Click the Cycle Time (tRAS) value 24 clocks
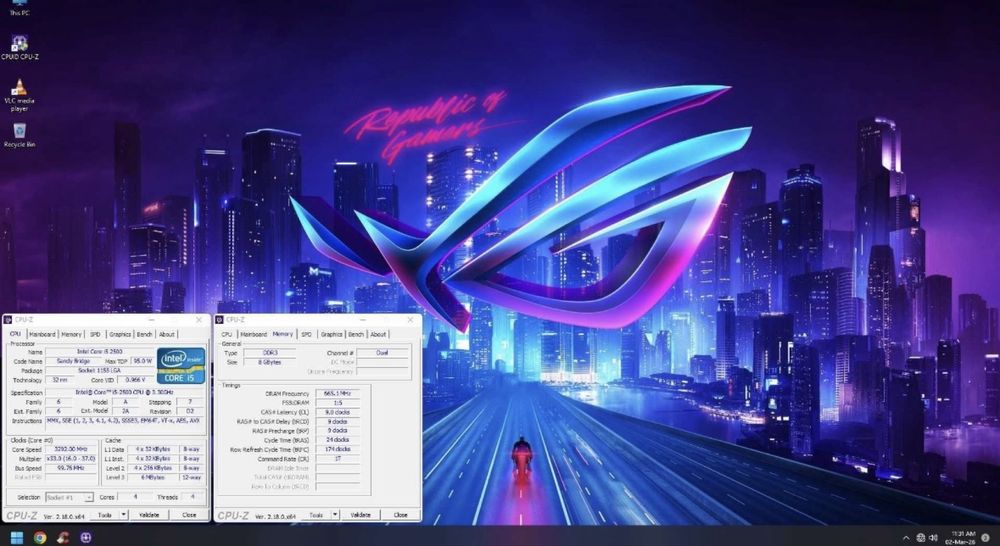The height and width of the screenshot is (546, 1000). coord(337,440)
